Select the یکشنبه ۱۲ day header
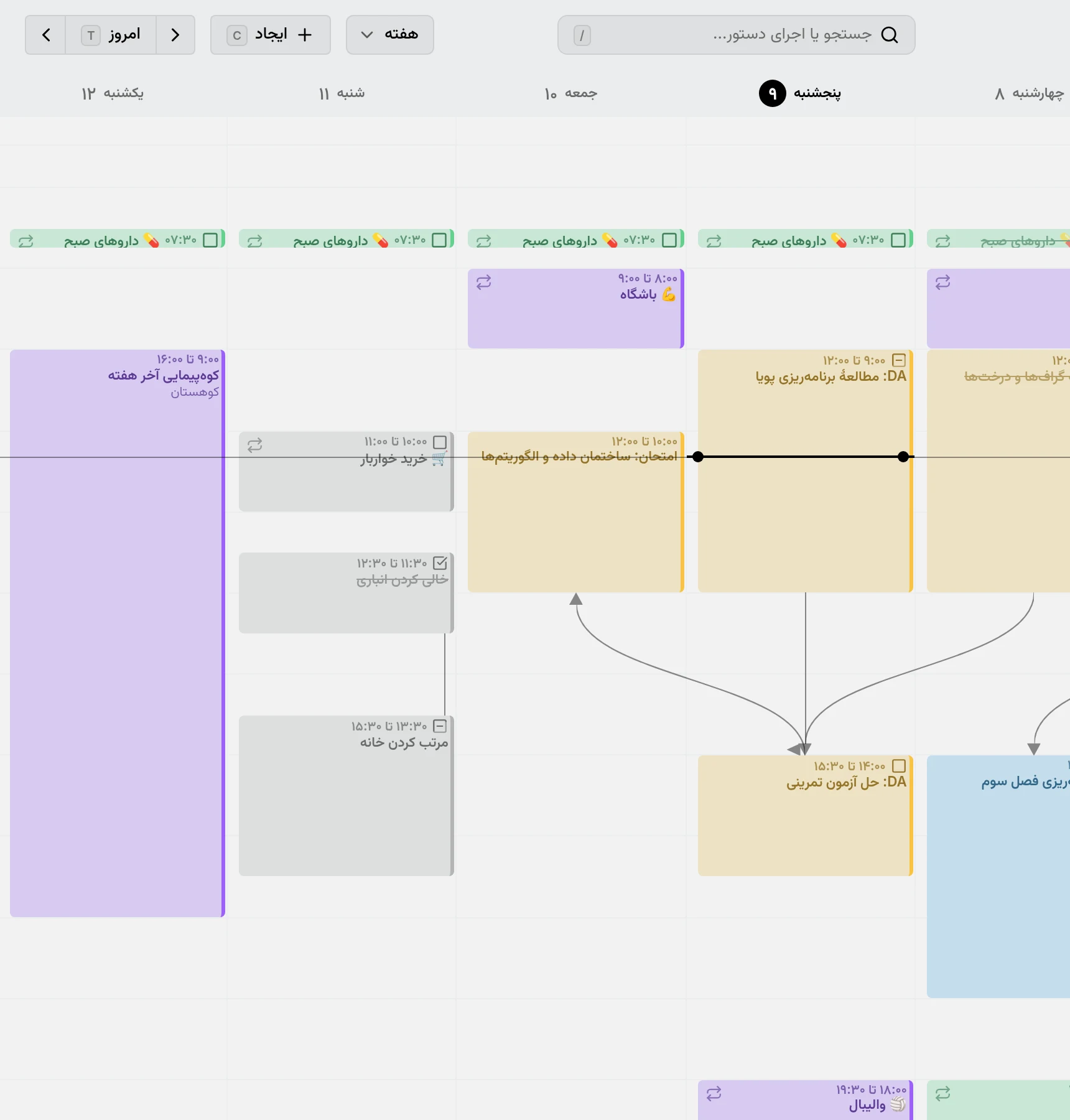Viewport: 1070px width, 1120px height. [x=113, y=93]
